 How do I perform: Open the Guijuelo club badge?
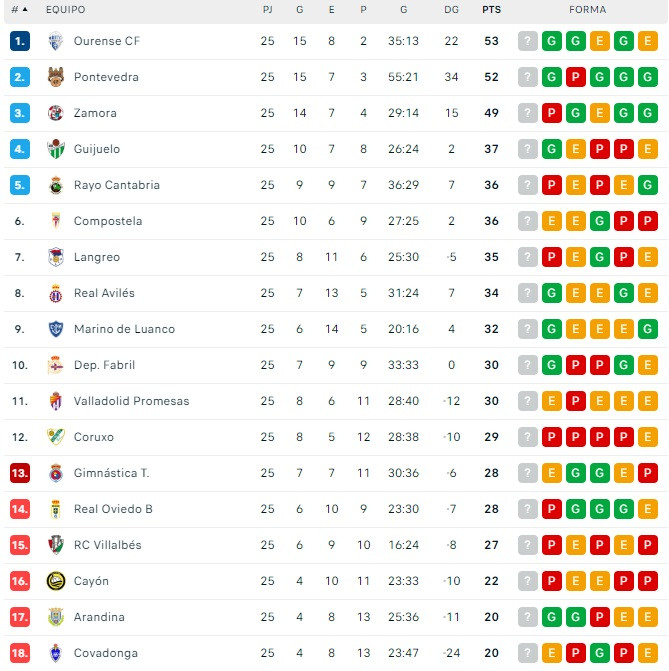coord(56,149)
